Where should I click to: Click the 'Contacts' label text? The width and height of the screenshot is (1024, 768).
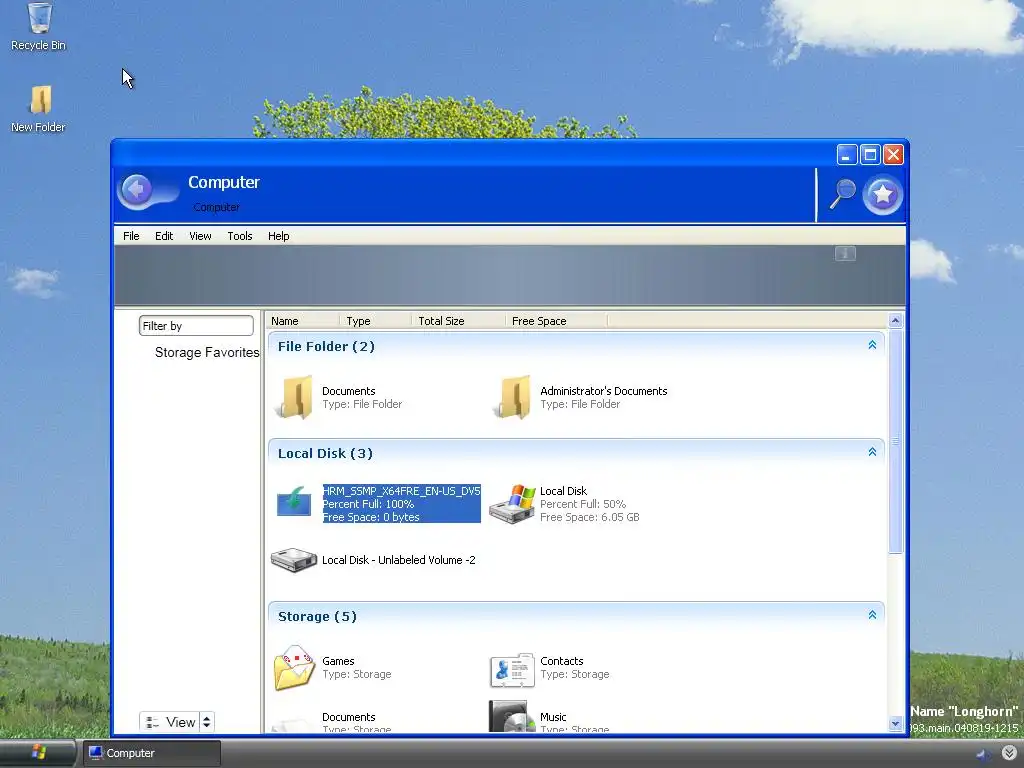pos(562,661)
